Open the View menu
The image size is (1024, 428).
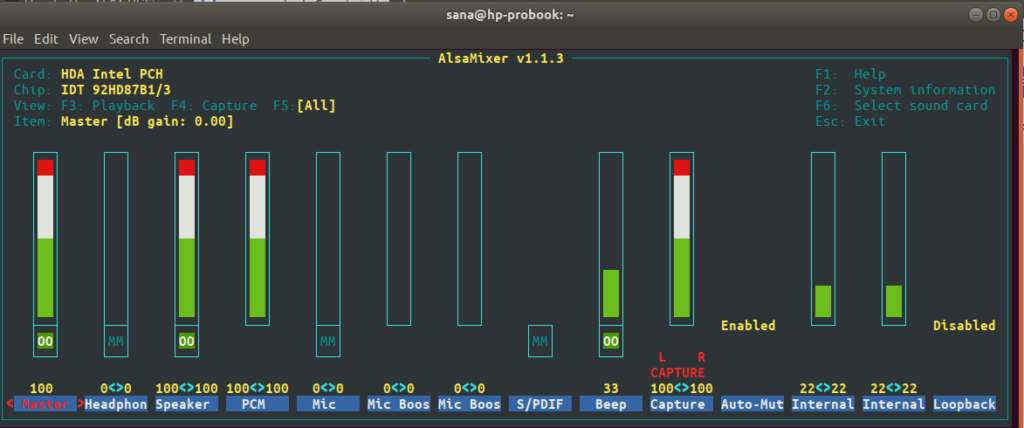[x=84, y=39]
